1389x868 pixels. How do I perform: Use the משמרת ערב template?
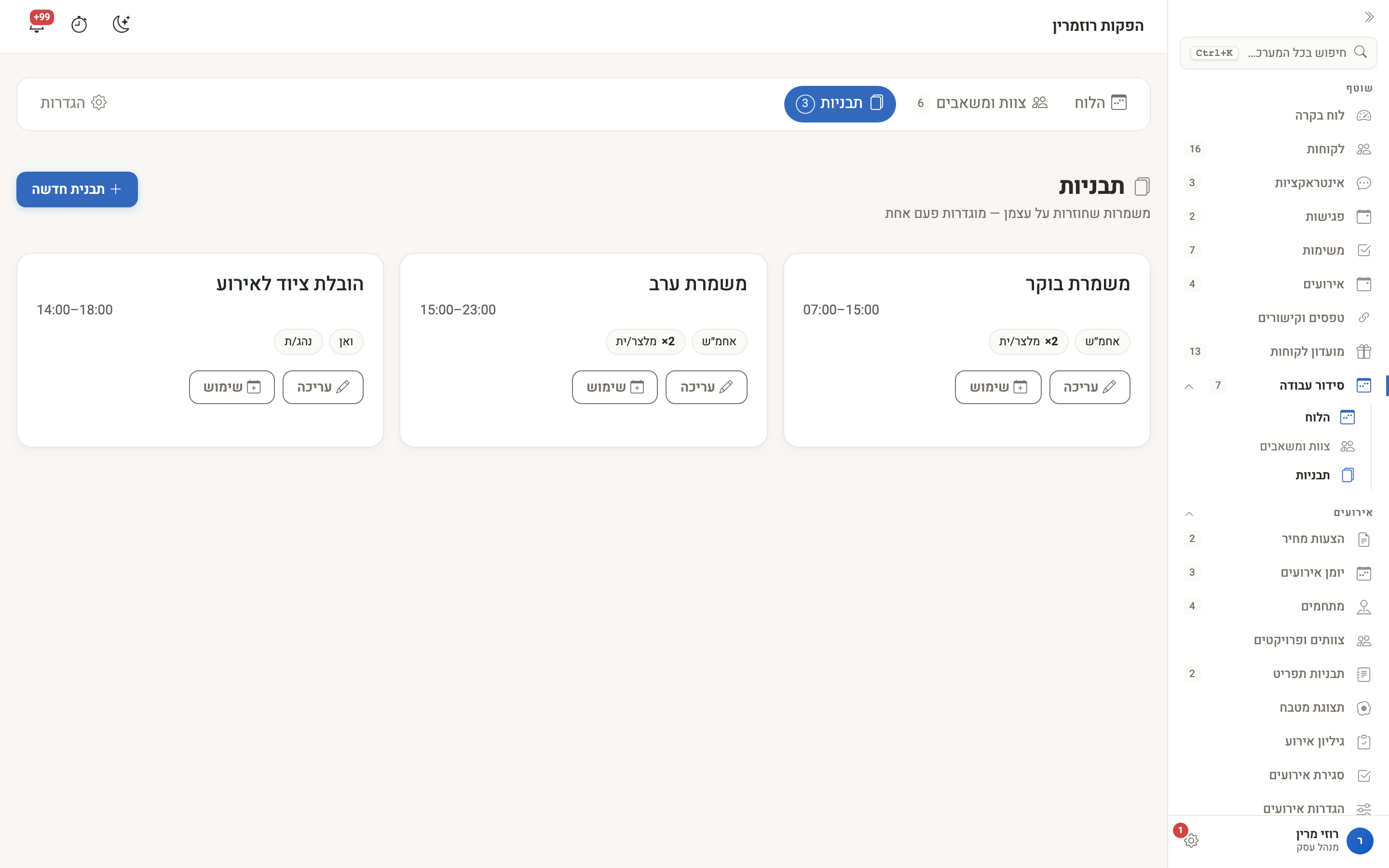click(x=614, y=388)
